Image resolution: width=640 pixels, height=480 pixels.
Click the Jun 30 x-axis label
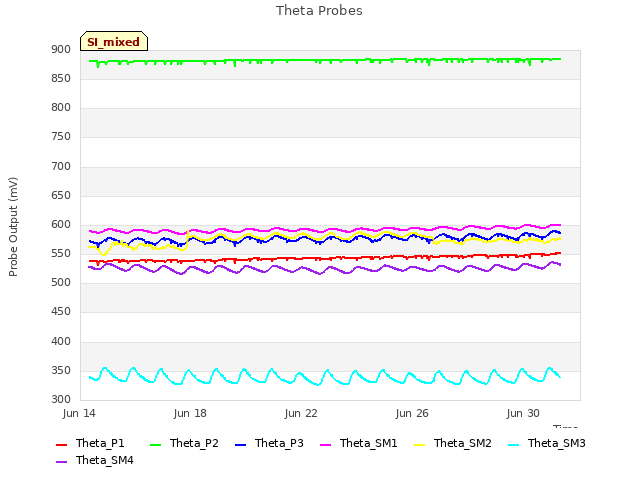point(523,413)
